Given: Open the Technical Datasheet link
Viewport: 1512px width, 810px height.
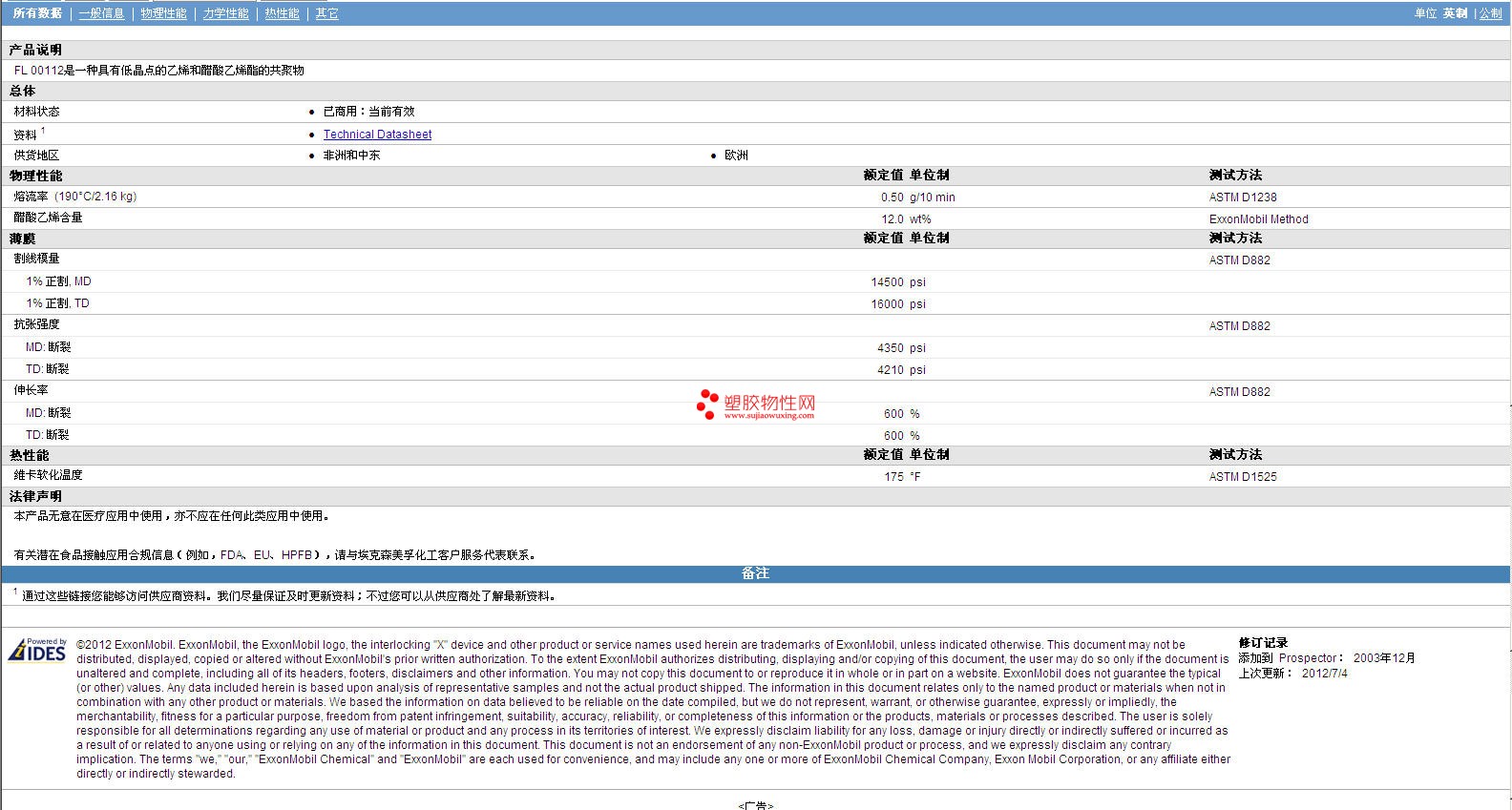Looking at the screenshot, I should (377, 135).
